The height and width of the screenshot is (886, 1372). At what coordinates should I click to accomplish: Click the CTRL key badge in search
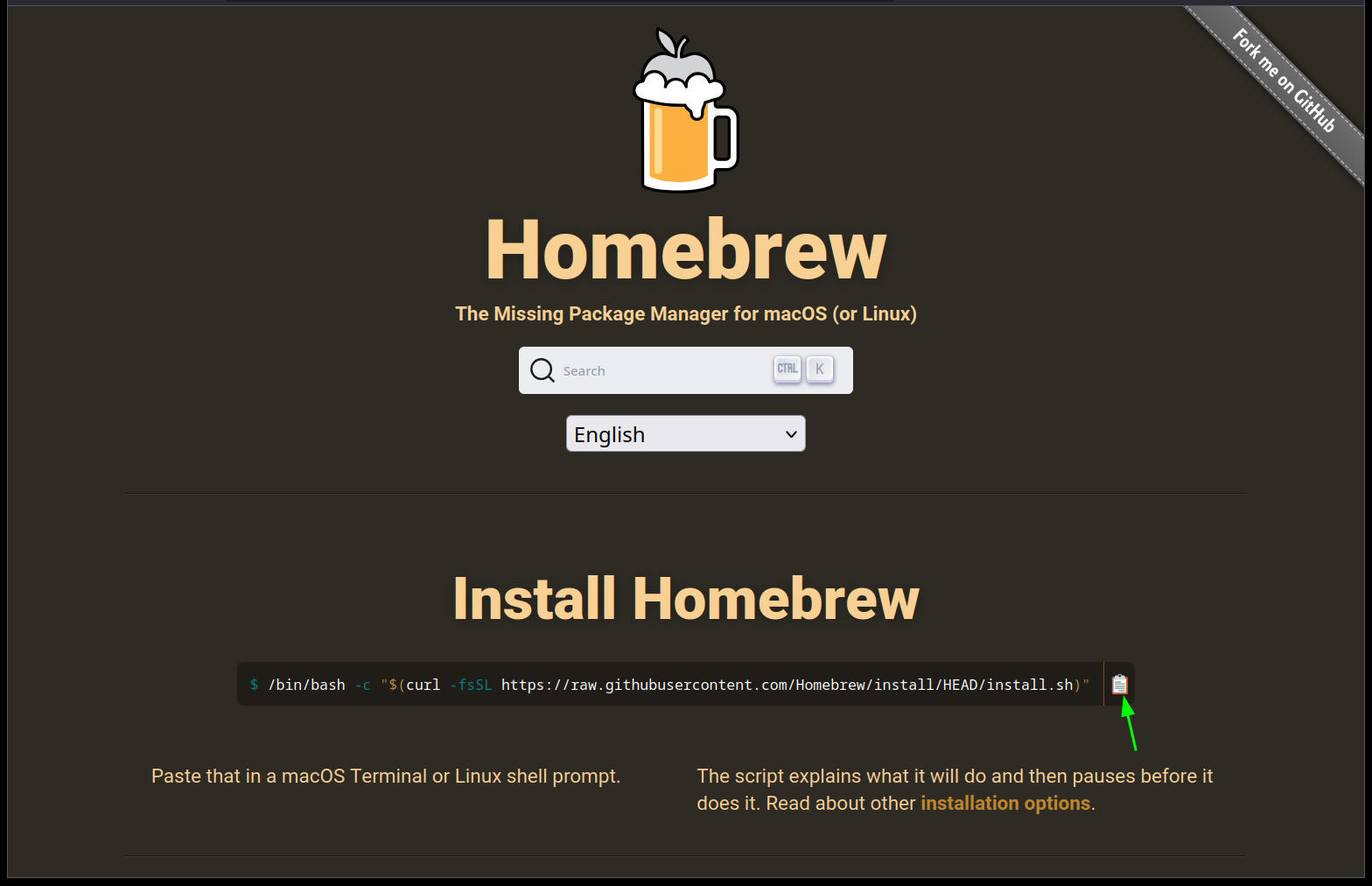pos(787,369)
